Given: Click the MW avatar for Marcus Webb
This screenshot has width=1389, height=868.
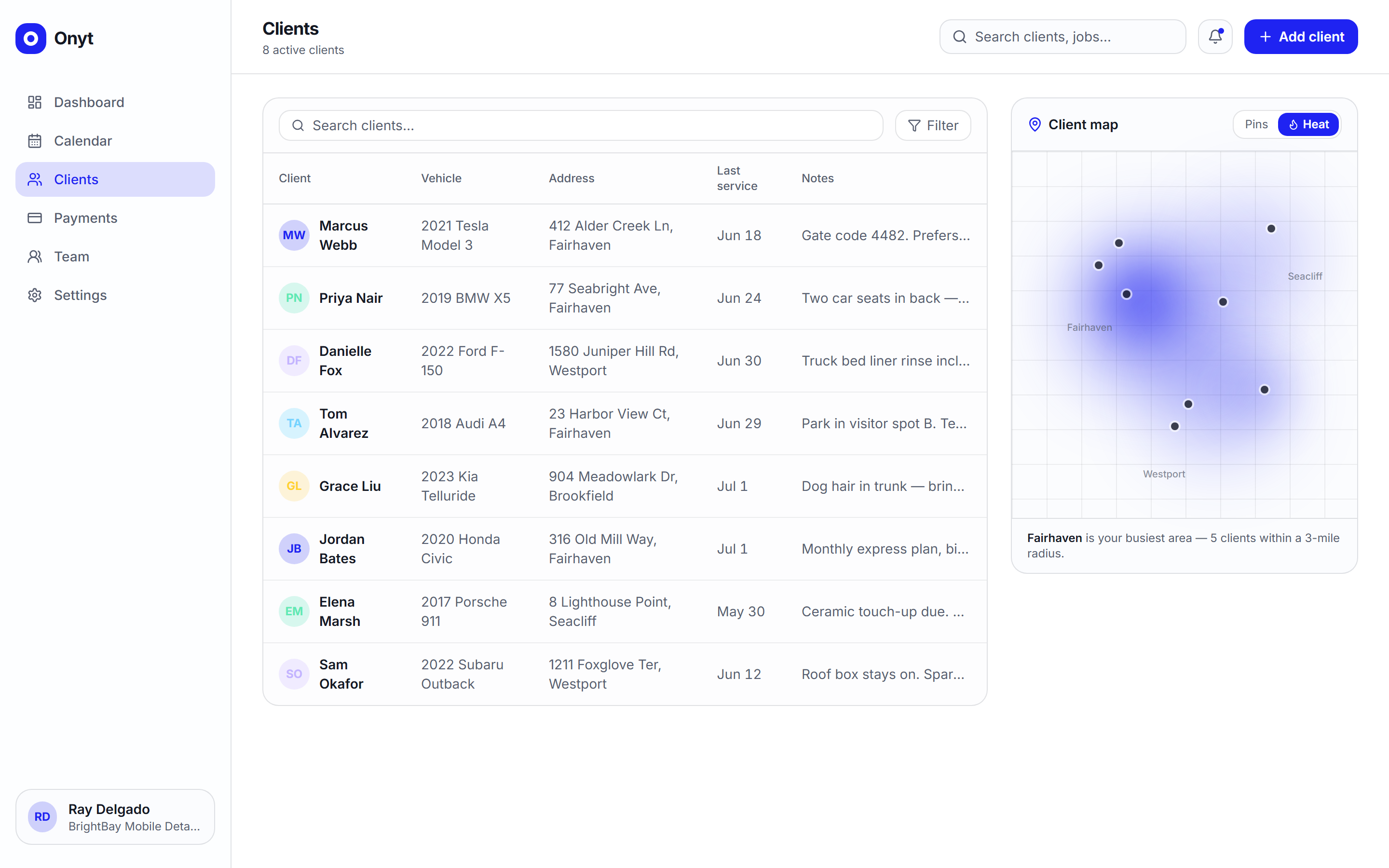Looking at the screenshot, I should [294, 235].
